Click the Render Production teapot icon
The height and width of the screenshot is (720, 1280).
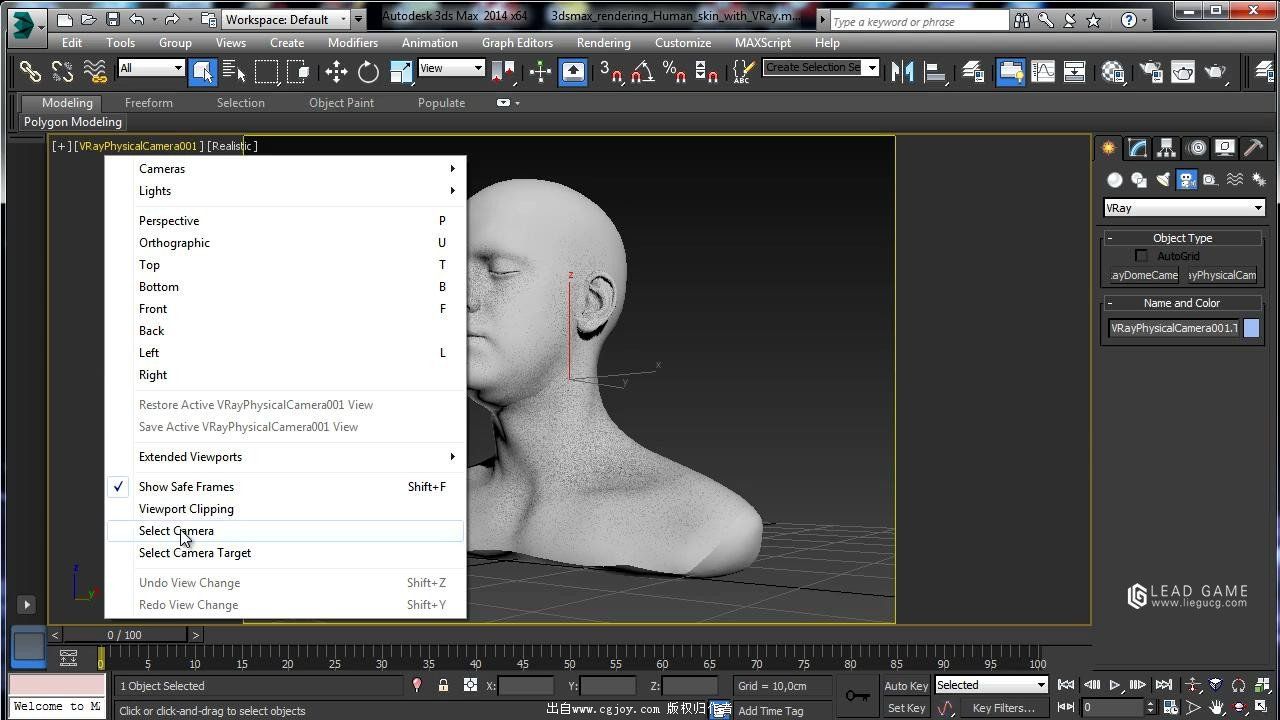1215,71
